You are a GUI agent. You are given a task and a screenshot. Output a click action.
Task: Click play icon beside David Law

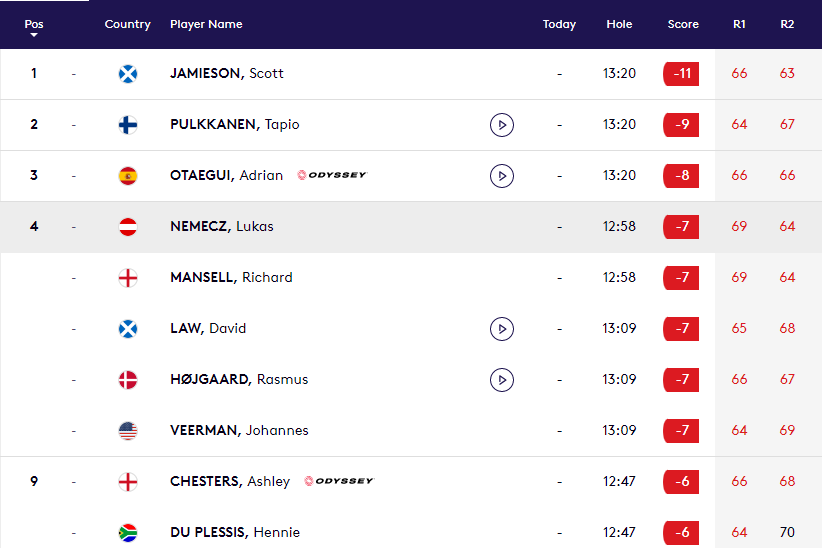coord(502,329)
